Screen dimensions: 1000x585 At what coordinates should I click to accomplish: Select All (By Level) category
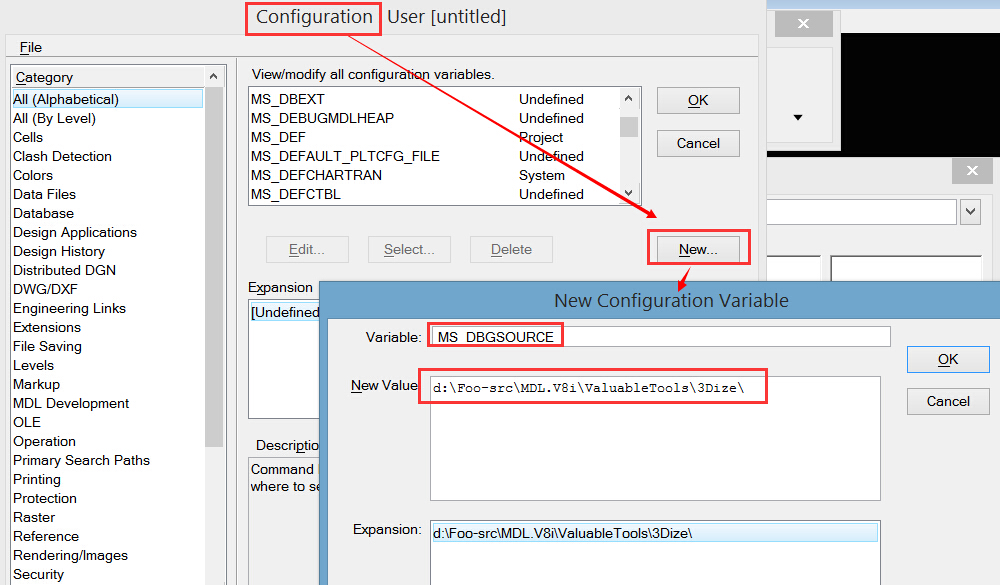tap(54, 118)
